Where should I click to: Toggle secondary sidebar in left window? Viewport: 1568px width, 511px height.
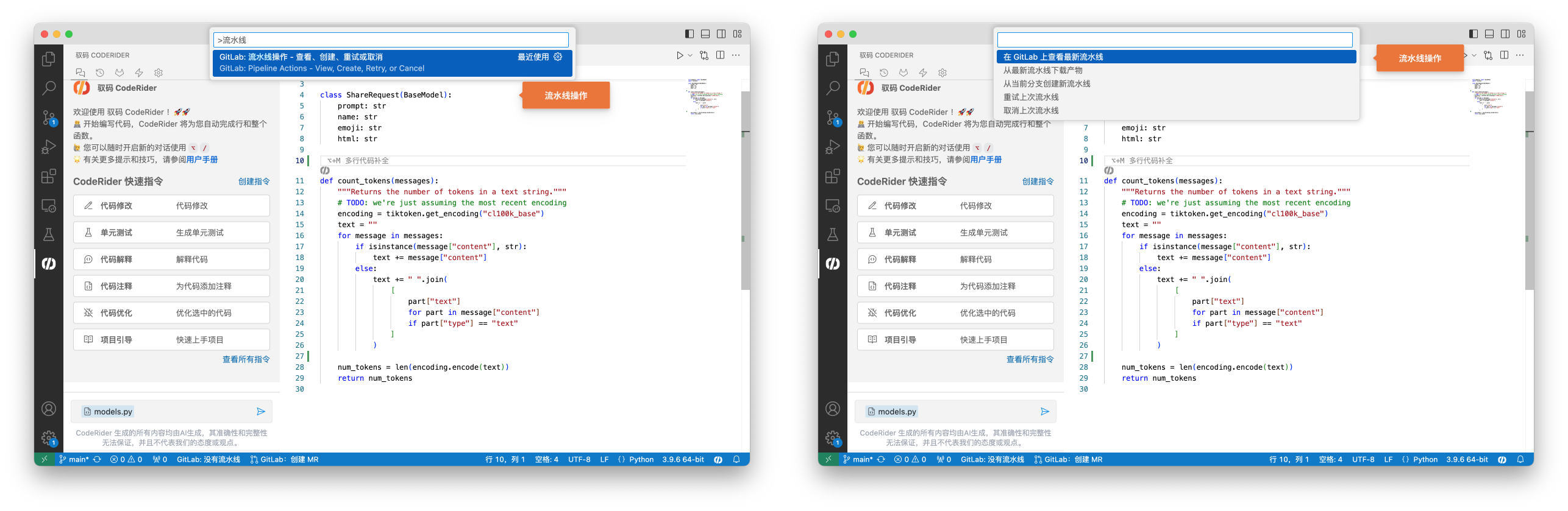tap(721, 34)
